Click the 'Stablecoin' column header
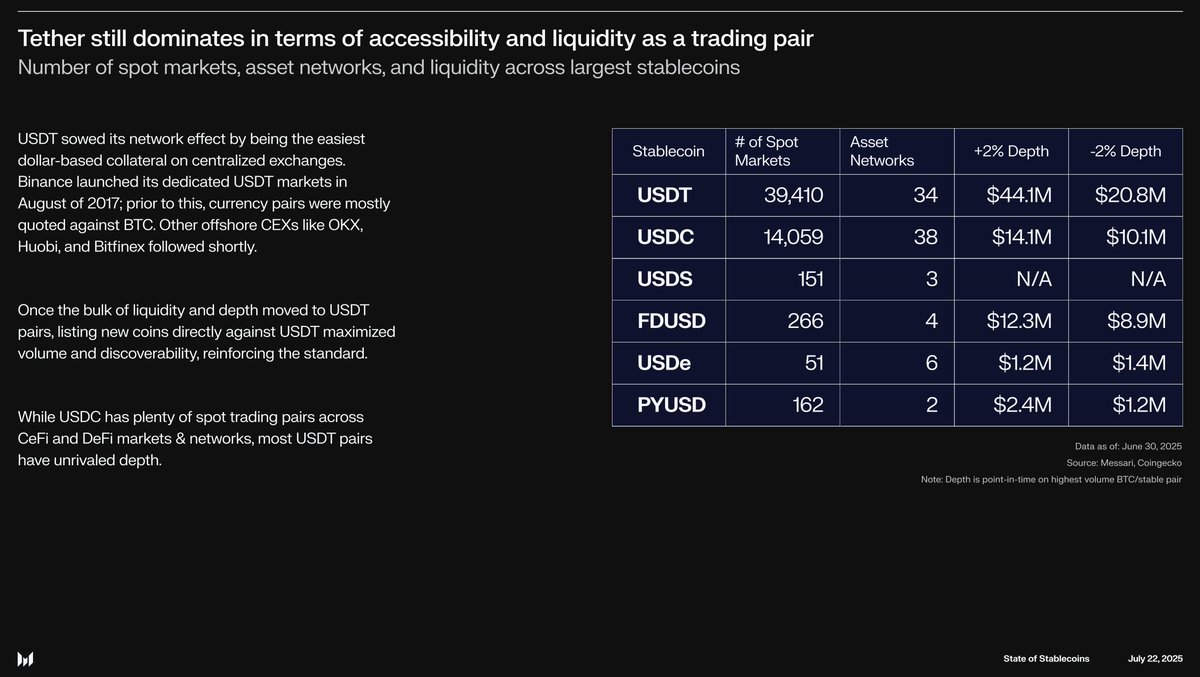The height and width of the screenshot is (677, 1200). [668, 151]
